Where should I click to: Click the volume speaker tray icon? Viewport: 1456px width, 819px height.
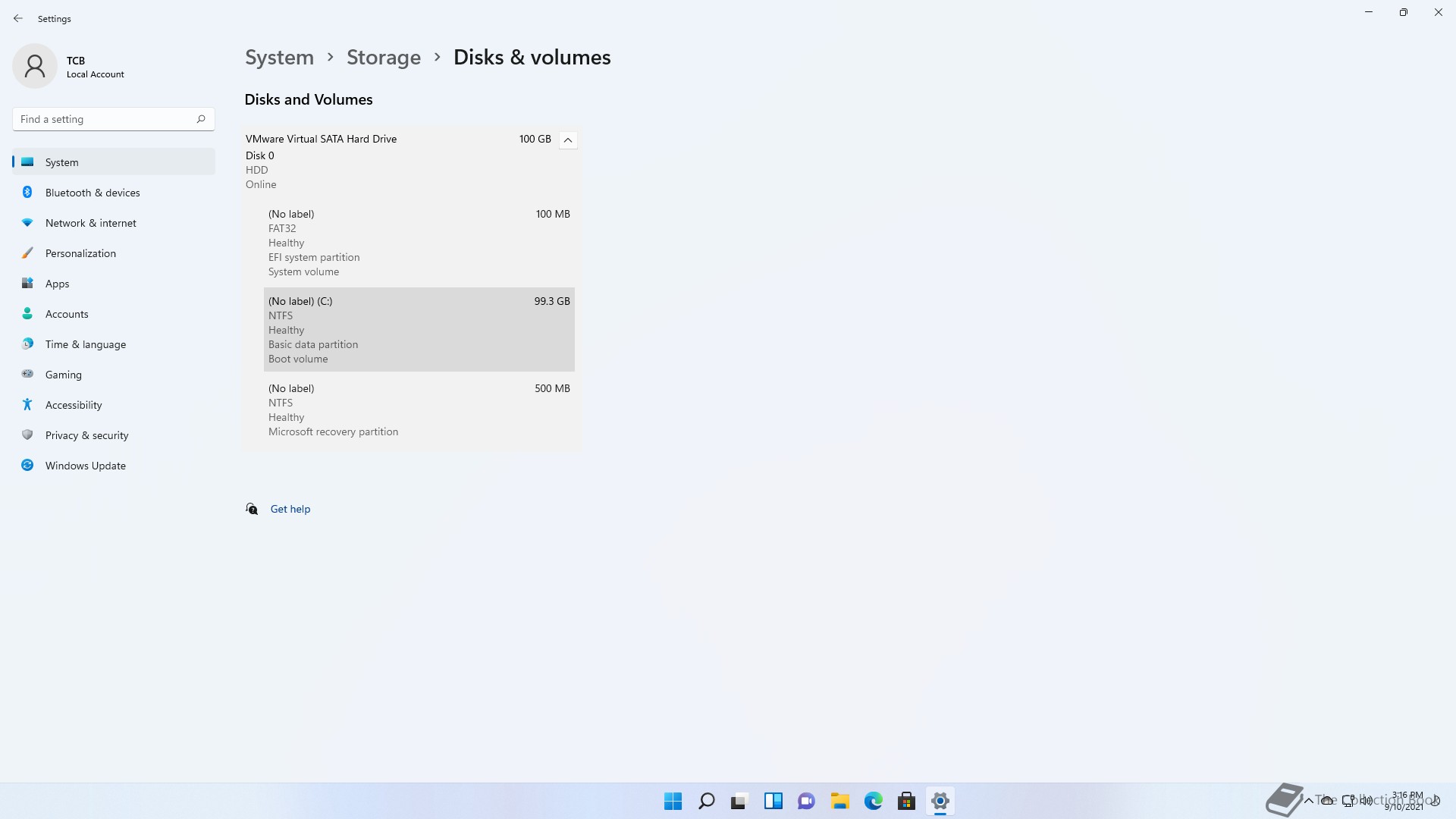point(1367,801)
